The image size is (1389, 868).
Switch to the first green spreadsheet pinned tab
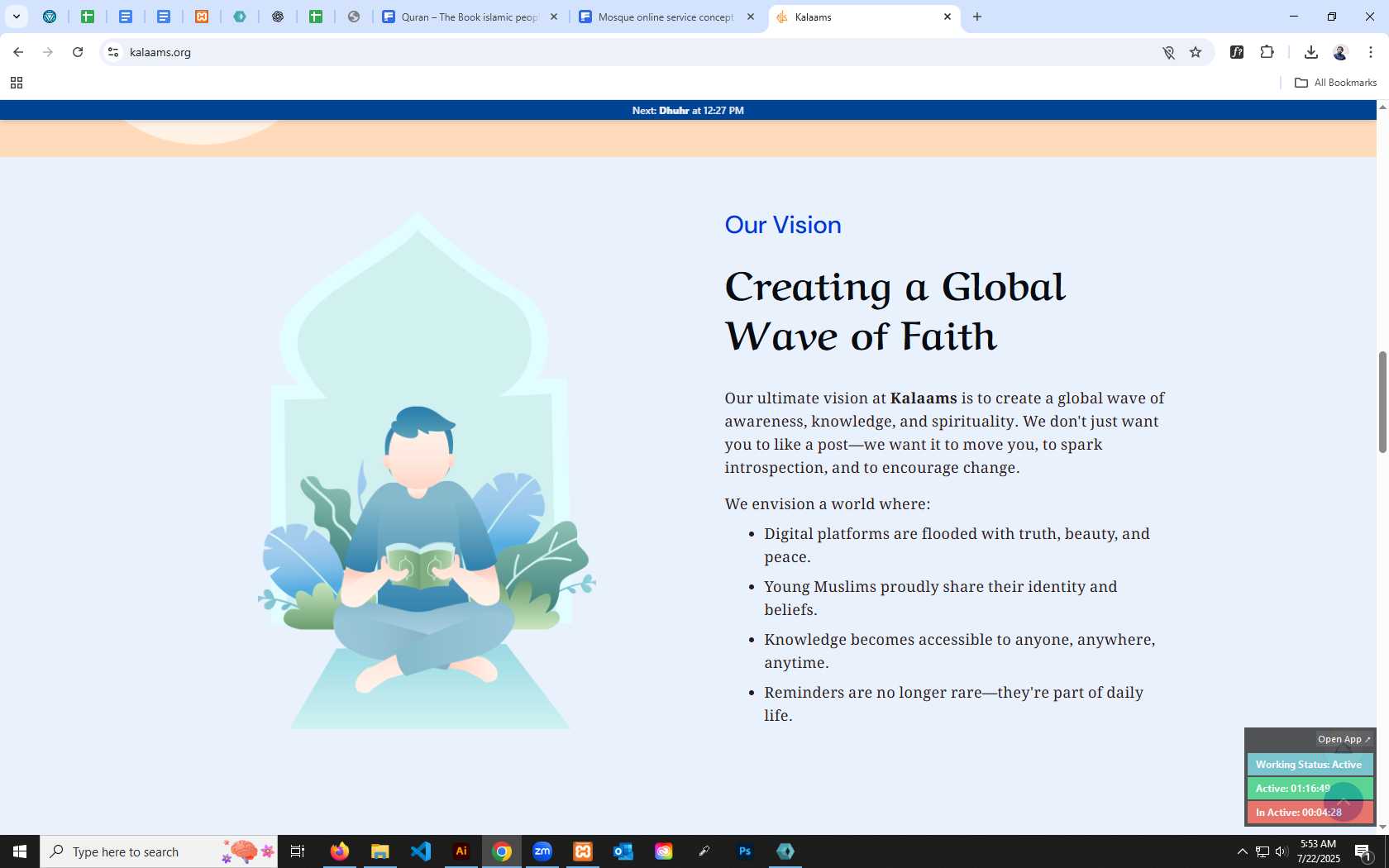tap(88, 17)
